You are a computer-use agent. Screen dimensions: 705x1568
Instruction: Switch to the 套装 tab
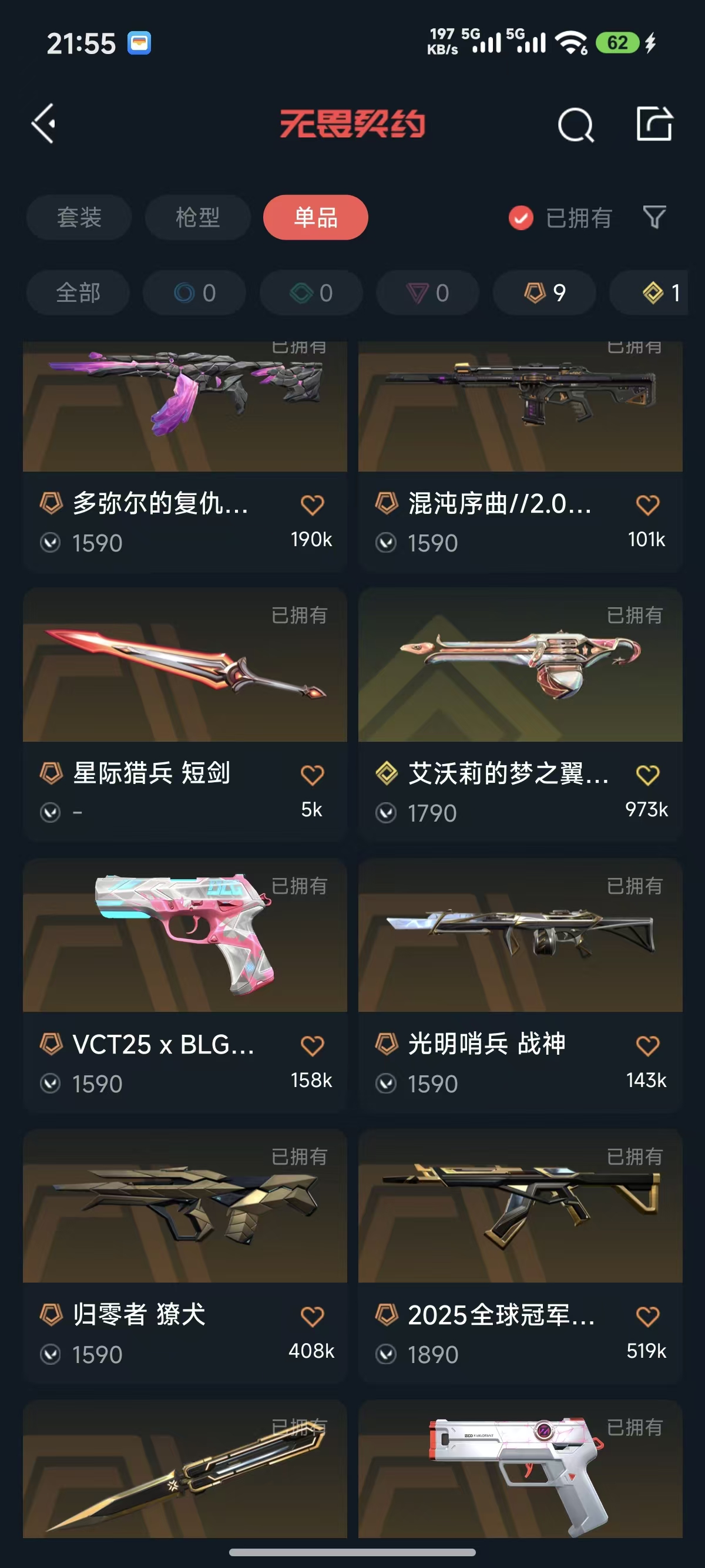pyautogui.click(x=79, y=217)
